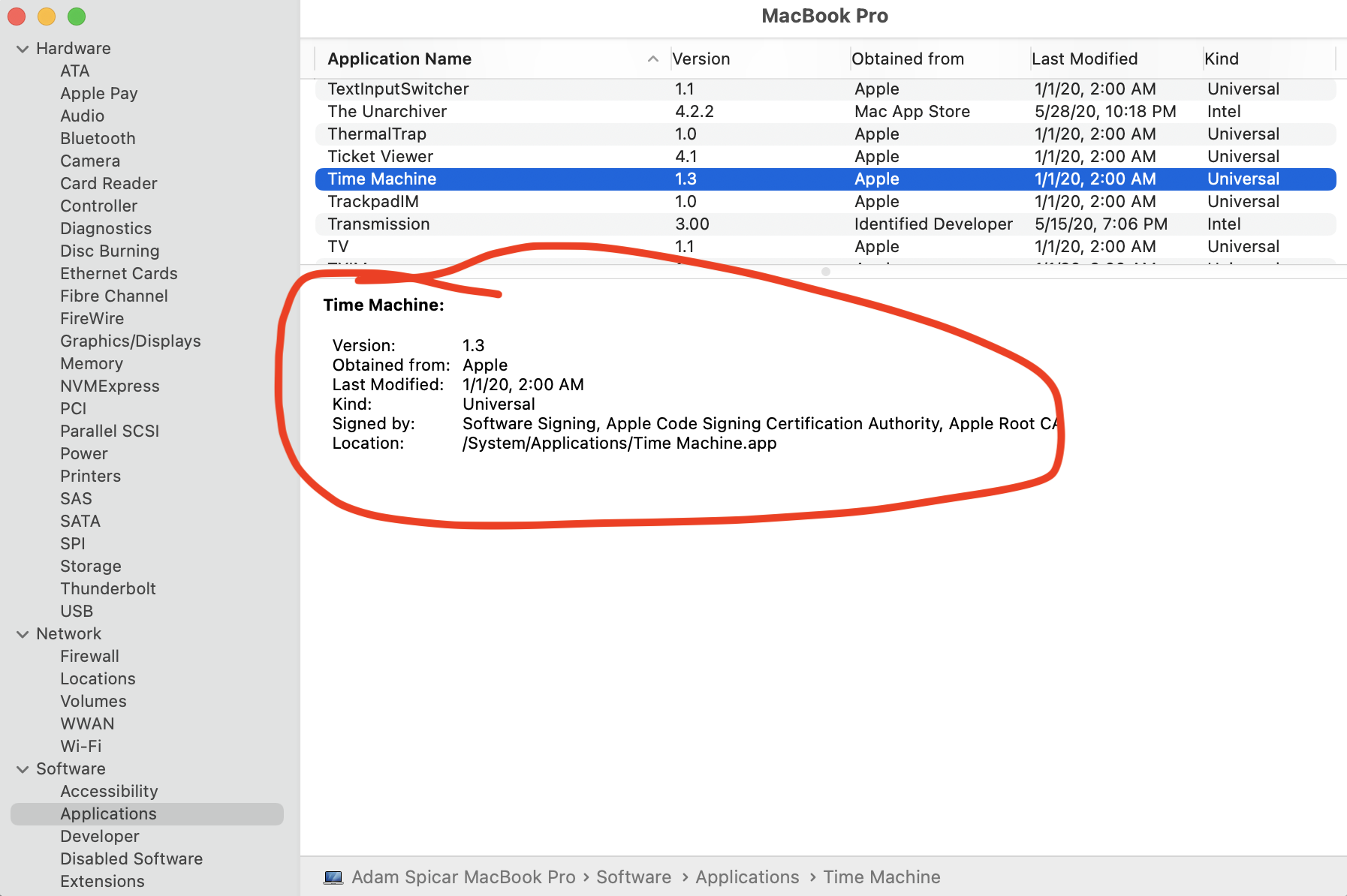Select Power in the sidebar
Viewport: 1347px width, 896px height.
84,453
